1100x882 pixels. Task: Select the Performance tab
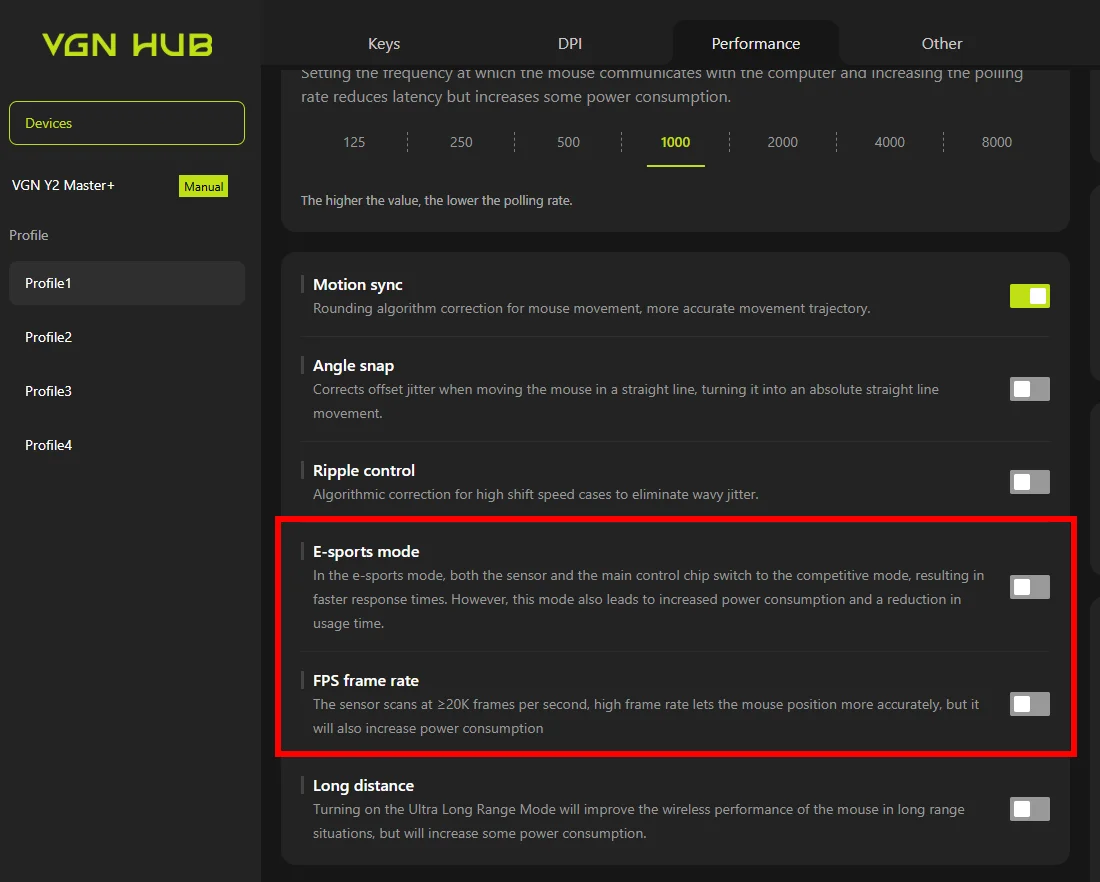pos(756,44)
